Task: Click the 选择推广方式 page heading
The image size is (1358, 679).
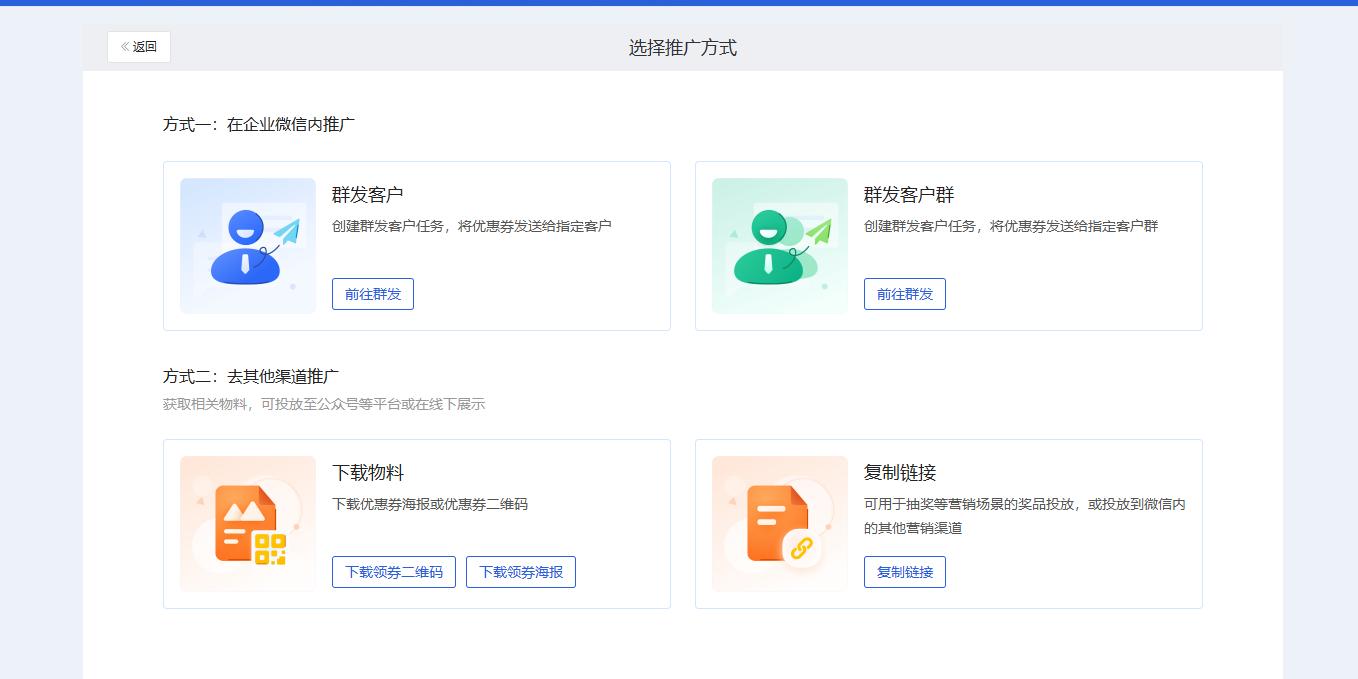Action: coord(683,47)
